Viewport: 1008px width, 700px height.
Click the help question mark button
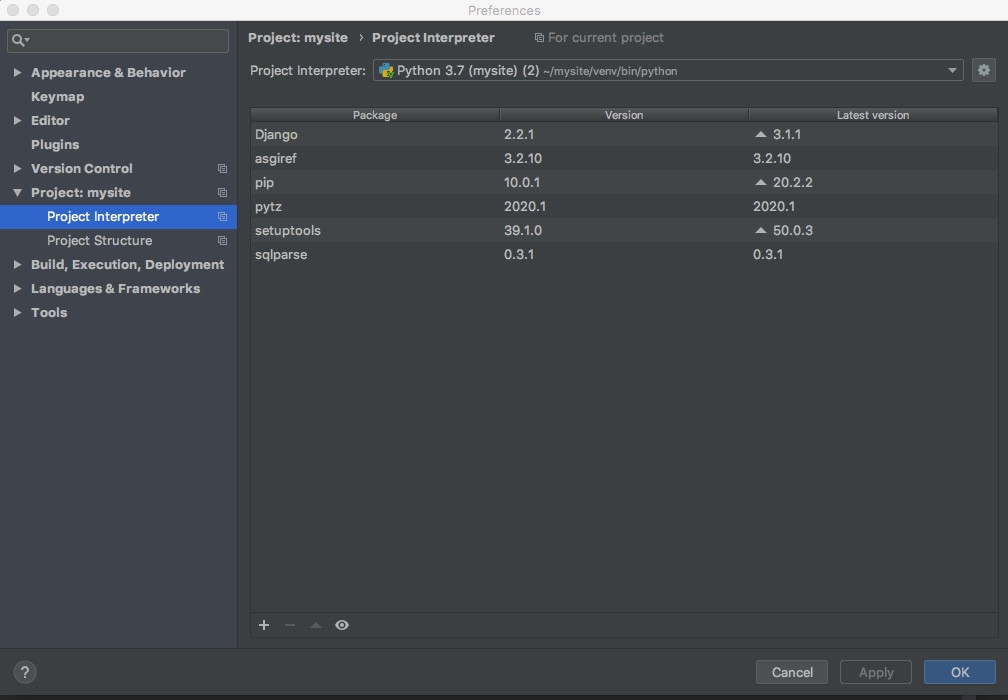(24, 672)
